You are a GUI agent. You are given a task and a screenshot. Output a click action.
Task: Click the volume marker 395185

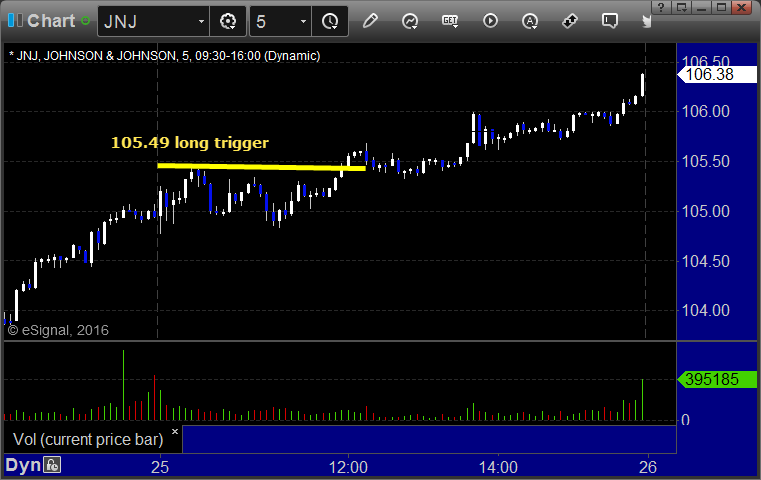pos(717,379)
